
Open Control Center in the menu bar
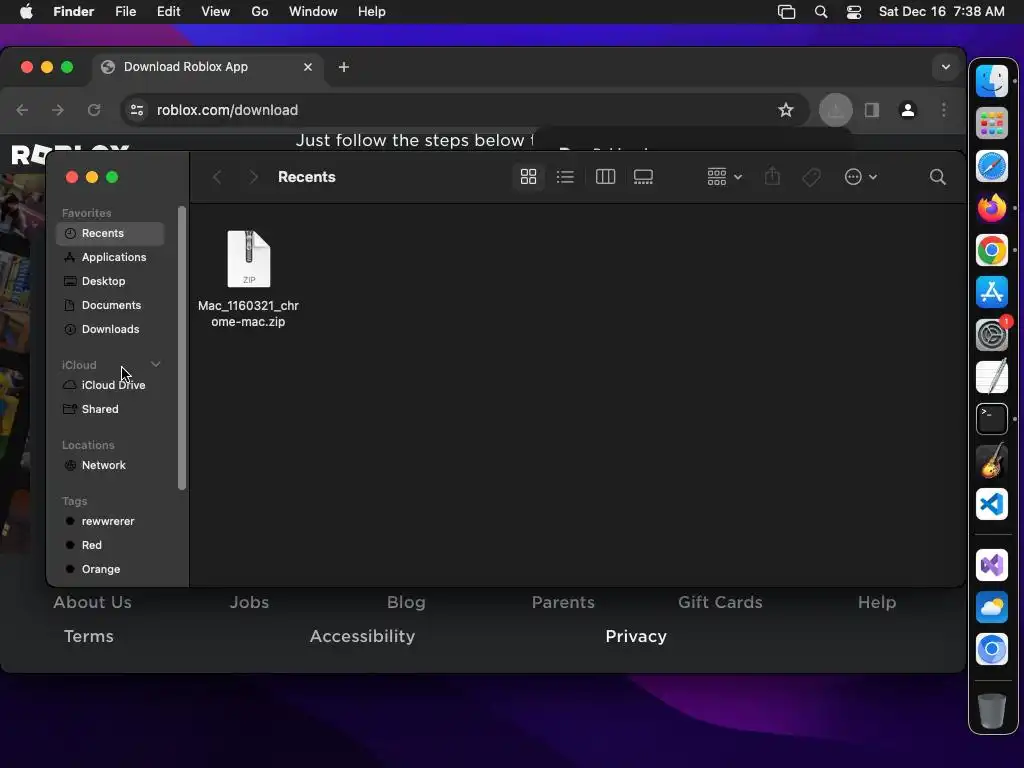pyautogui.click(x=854, y=12)
